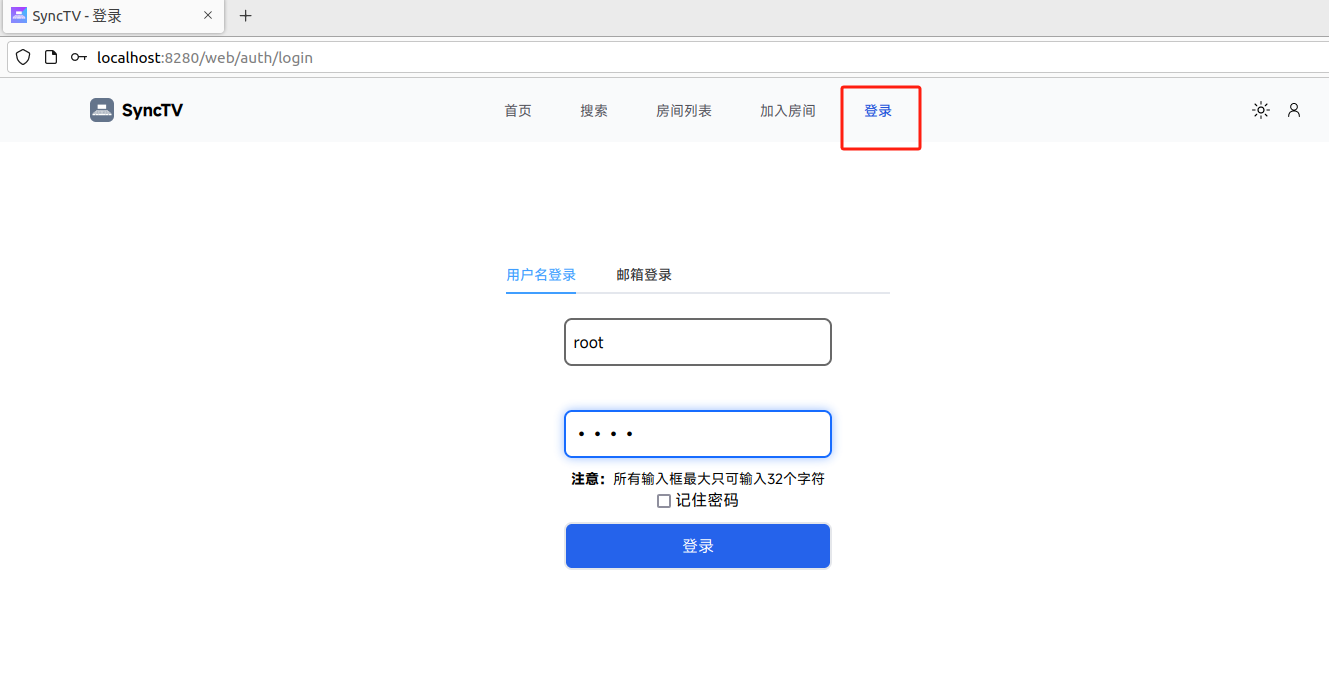The width and height of the screenshot is (1329, 700).
Task: Toggle the light/dark theme sun icon
Action: pos(1261,110)
